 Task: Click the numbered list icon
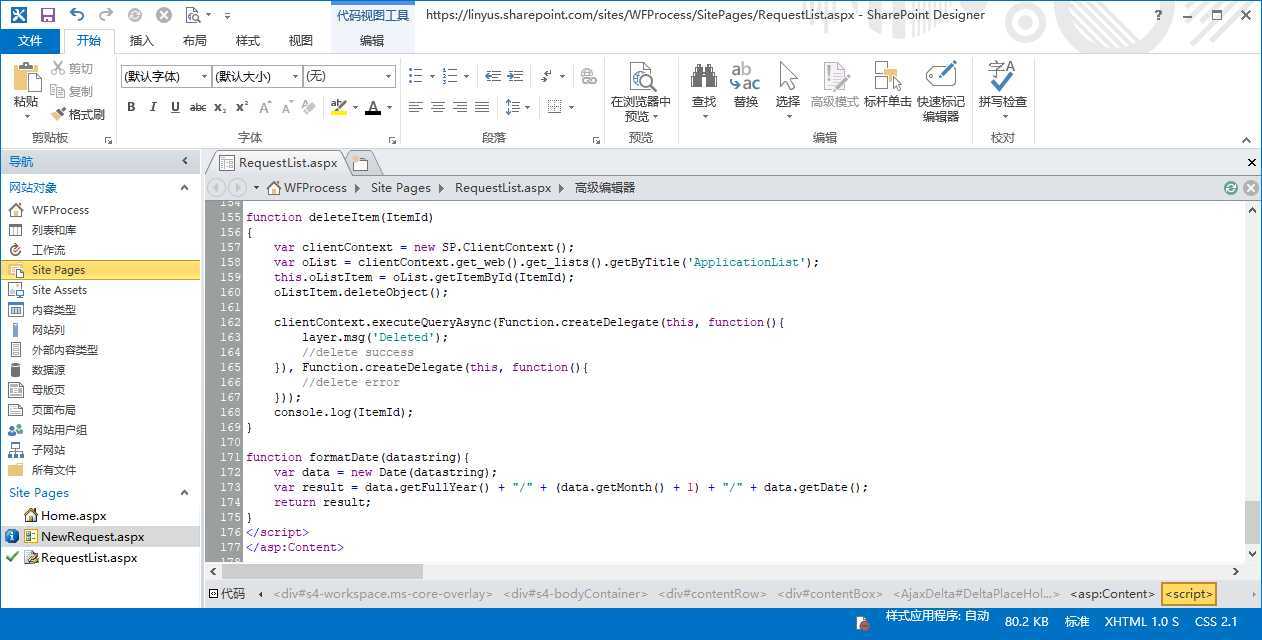(x=450, y=76)
